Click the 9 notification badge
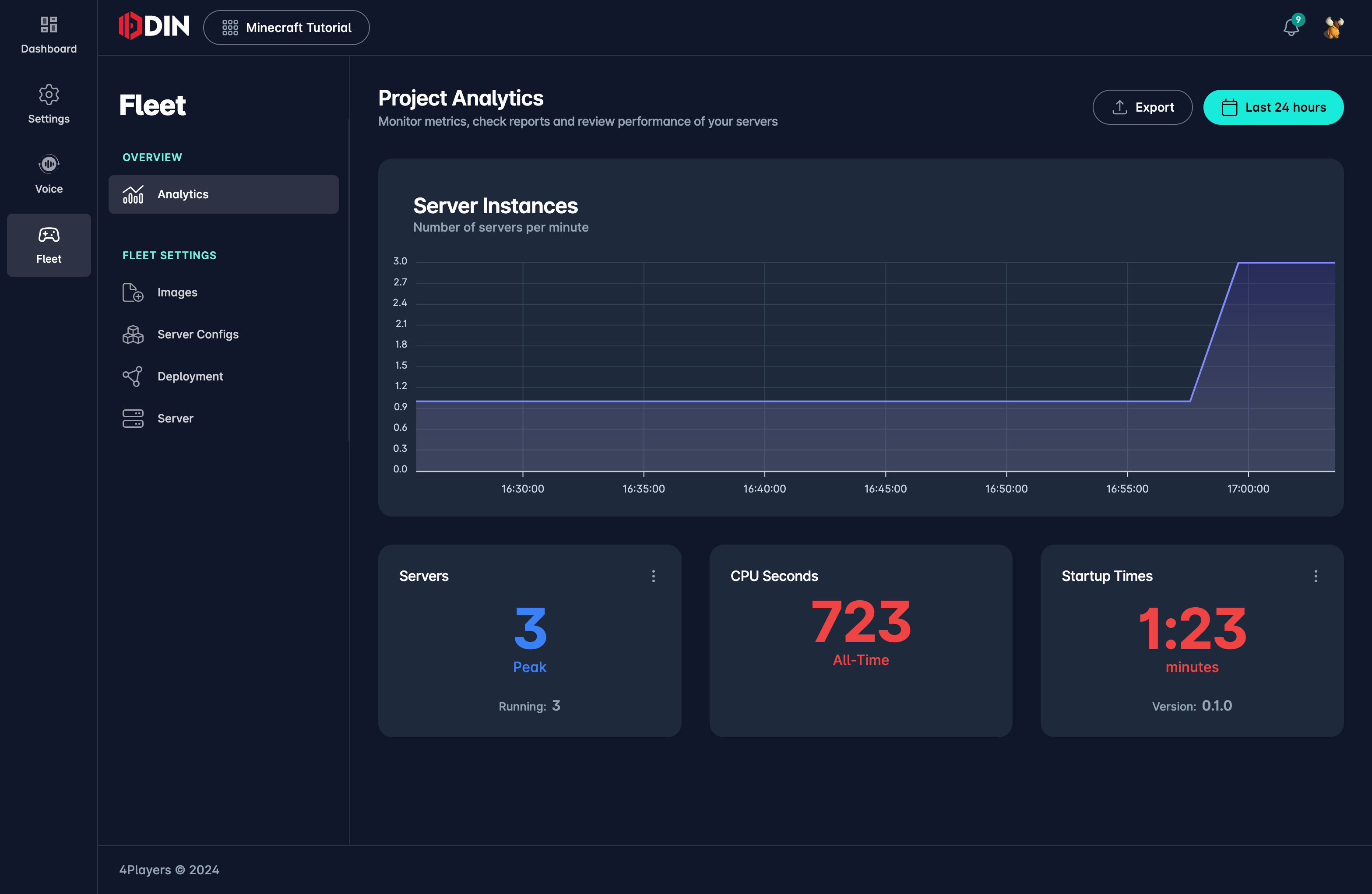This screenshot has width=1372, height=894. coord(1298,20)
